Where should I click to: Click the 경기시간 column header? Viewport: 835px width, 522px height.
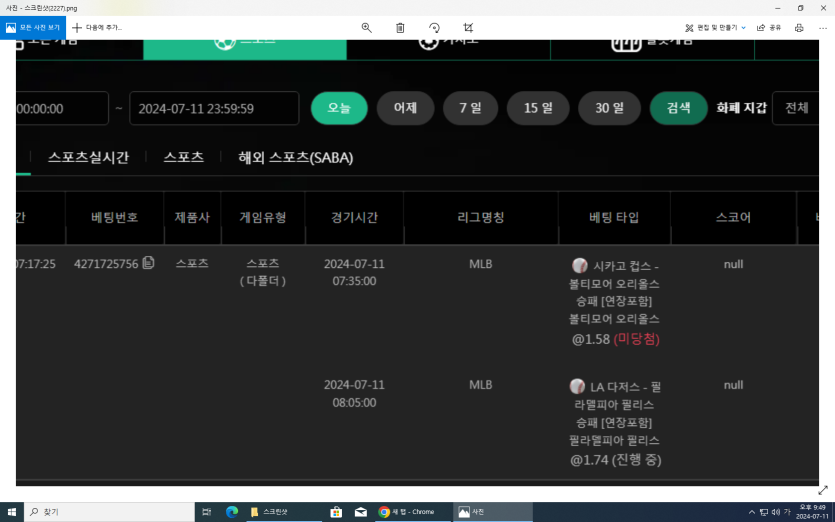point(354,217)
